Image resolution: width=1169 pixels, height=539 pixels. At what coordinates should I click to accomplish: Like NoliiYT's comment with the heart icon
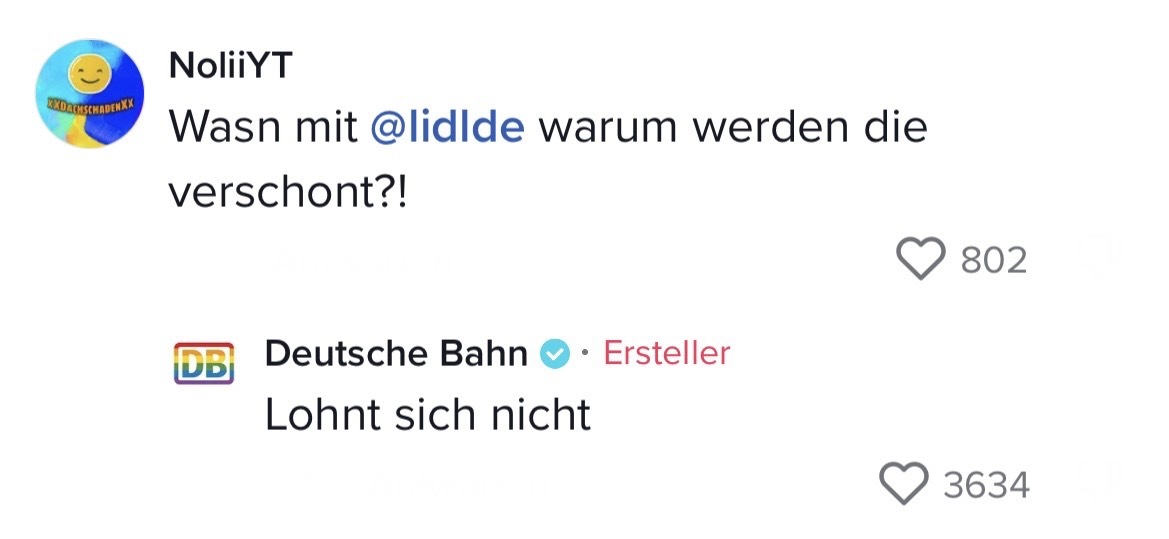[x=921, y=260]
